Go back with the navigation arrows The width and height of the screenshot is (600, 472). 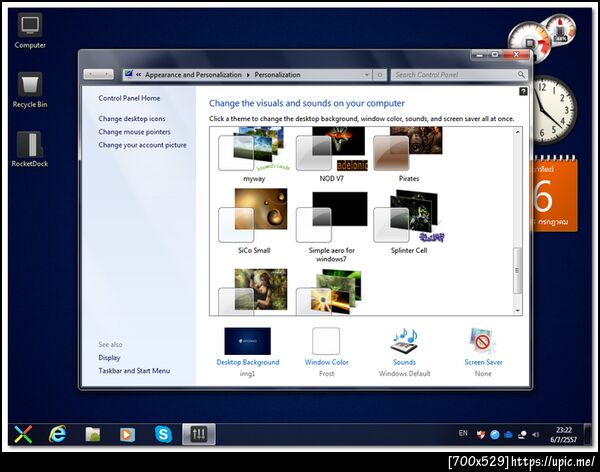[91, 74]
